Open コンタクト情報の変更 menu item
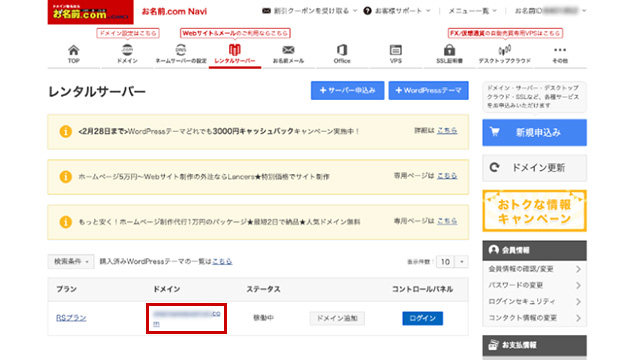This screenshot has width=640, height=360. [534, 318]
